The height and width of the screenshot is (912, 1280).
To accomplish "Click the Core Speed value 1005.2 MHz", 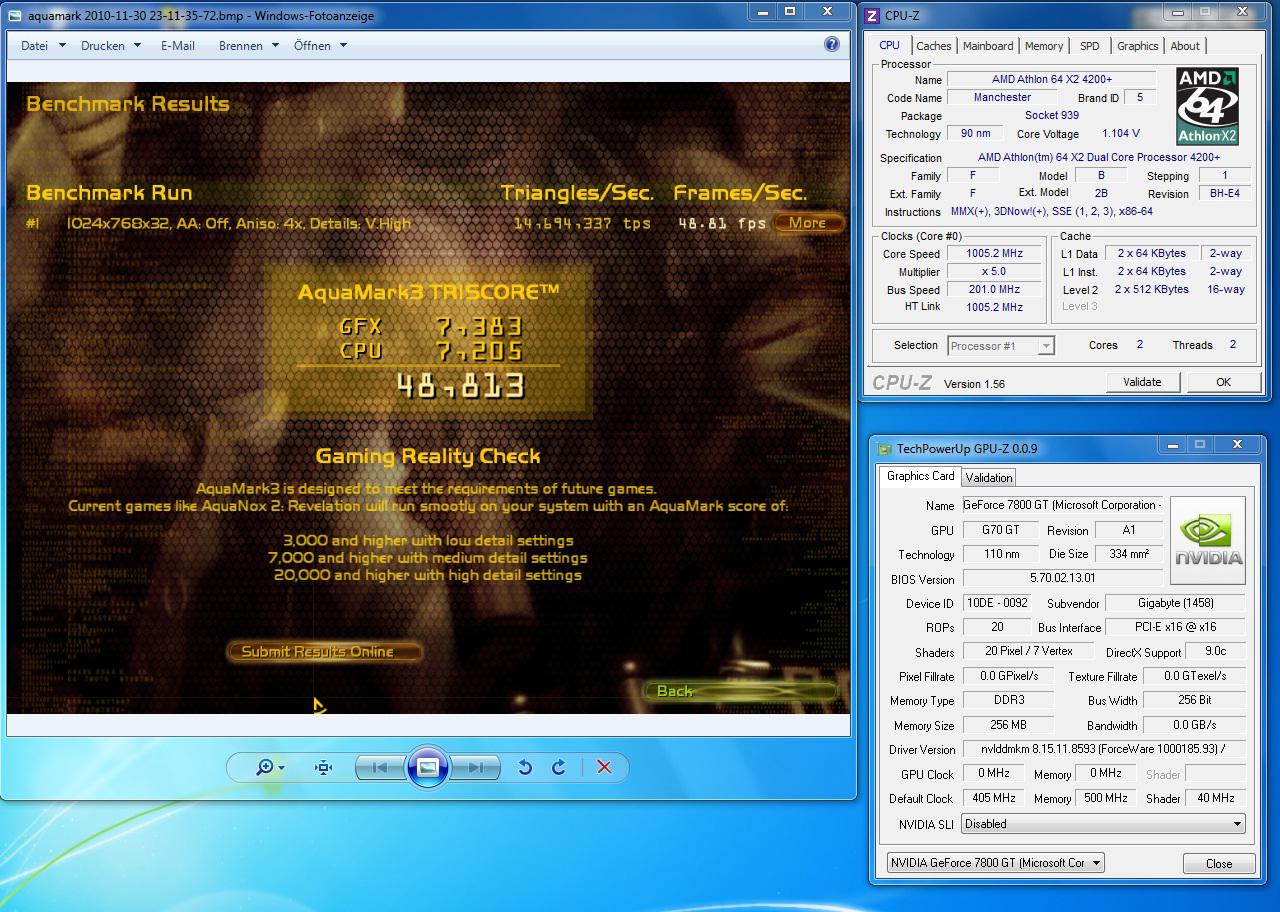I will [994, 254].
